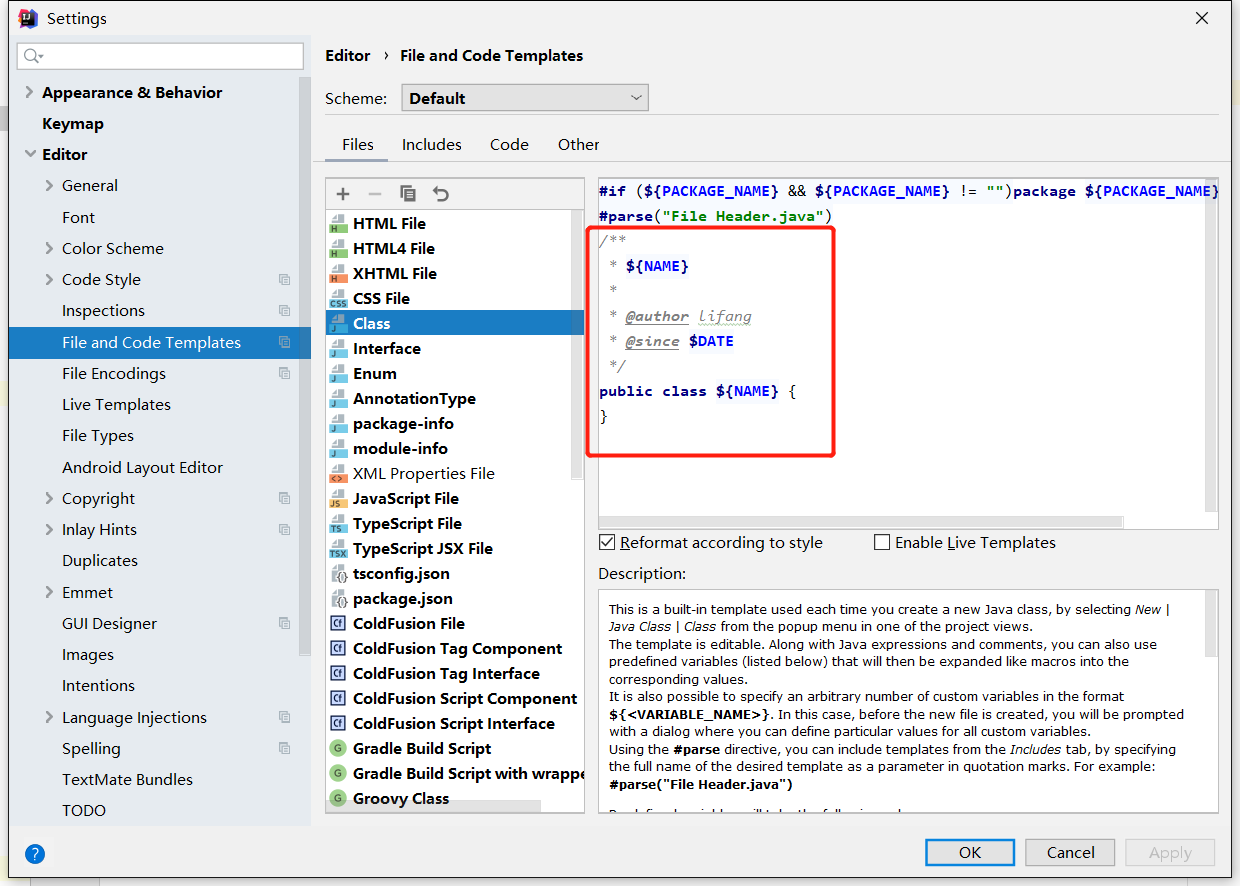
Task: Click the JavaScript File template icon
Action: click(x=338, y=499)
